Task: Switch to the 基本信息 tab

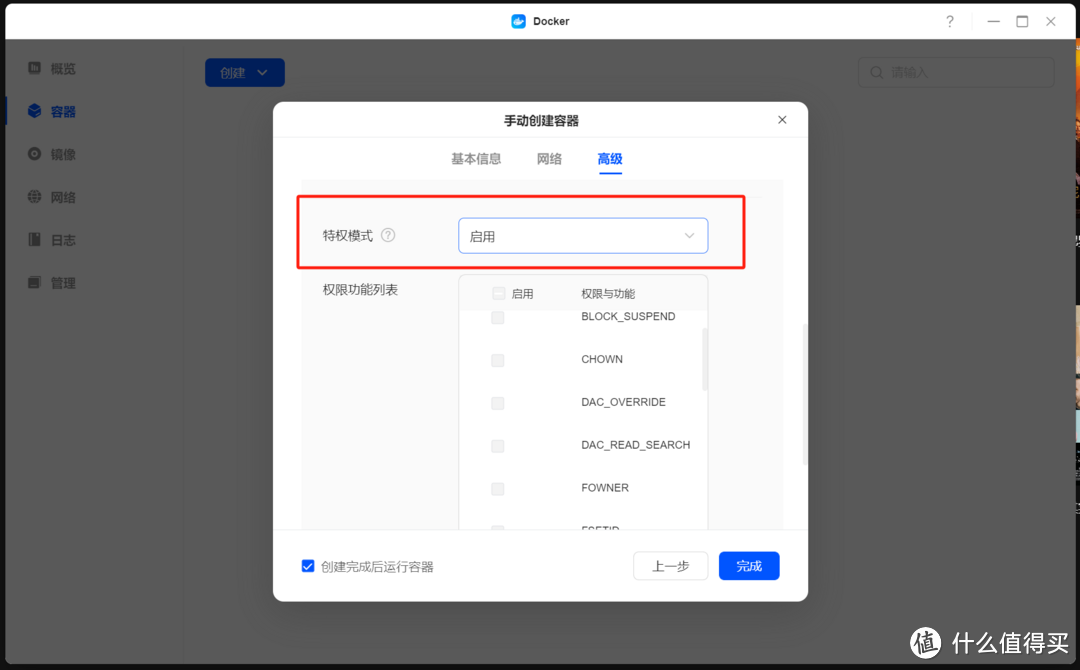Action: click(x=476, y=159)
